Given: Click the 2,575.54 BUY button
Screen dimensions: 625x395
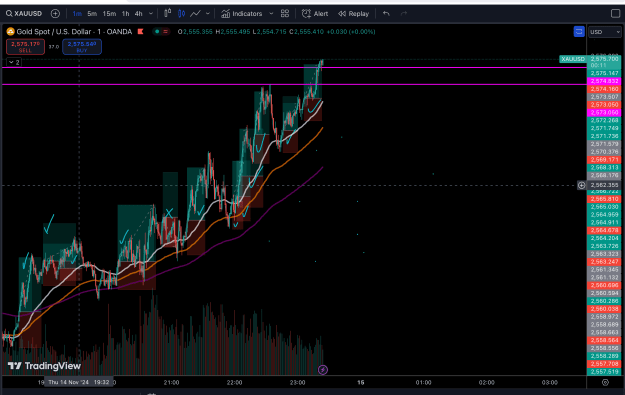Looking at the screenshot, I should tap(82, 47).
